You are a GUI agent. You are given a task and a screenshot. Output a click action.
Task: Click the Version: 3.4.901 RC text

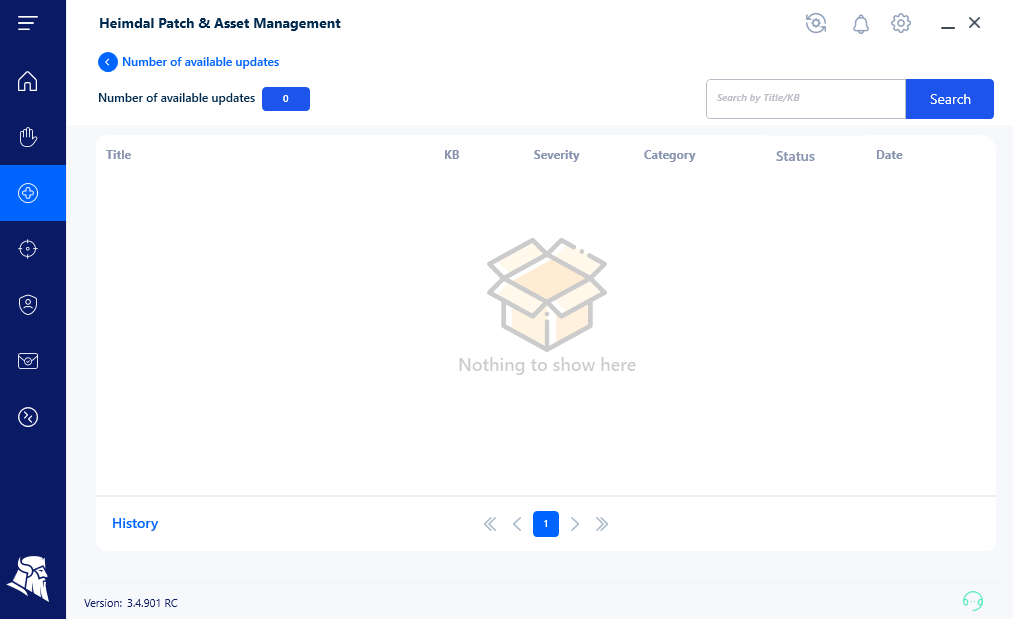tap(131, 603)
